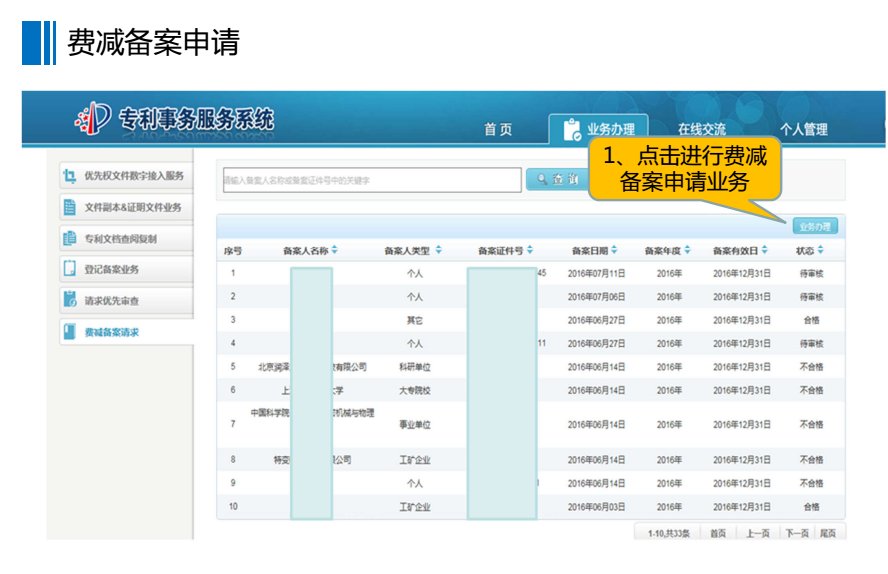Click the 1-10,共33条 record count

pyautogui.click(x=669, y=533)
